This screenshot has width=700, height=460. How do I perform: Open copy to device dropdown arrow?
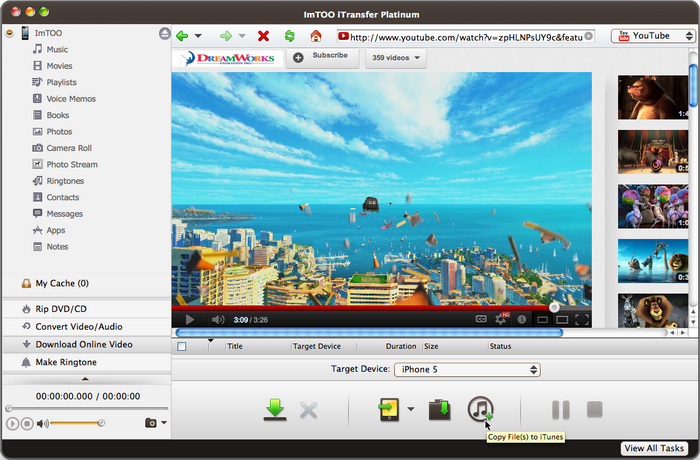coord(411,409)
